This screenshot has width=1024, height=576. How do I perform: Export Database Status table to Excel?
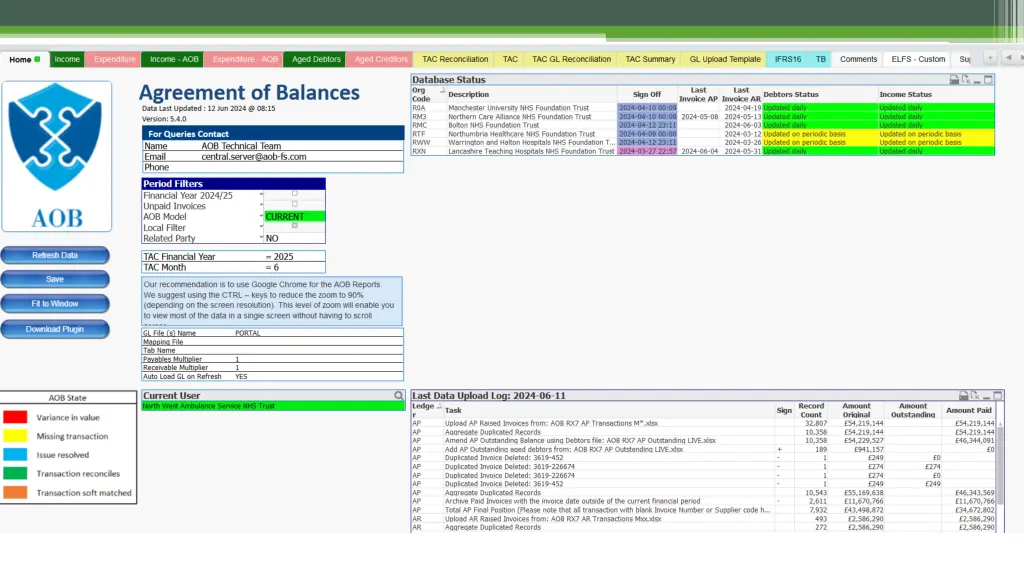click(x=966, y=80)
